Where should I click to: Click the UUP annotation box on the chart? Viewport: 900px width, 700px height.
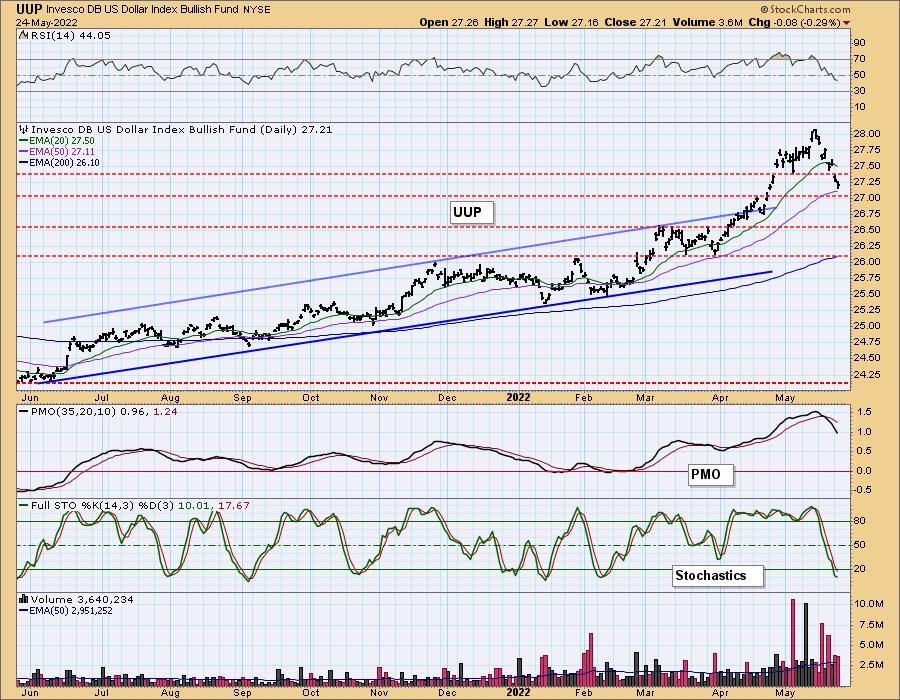472,213
